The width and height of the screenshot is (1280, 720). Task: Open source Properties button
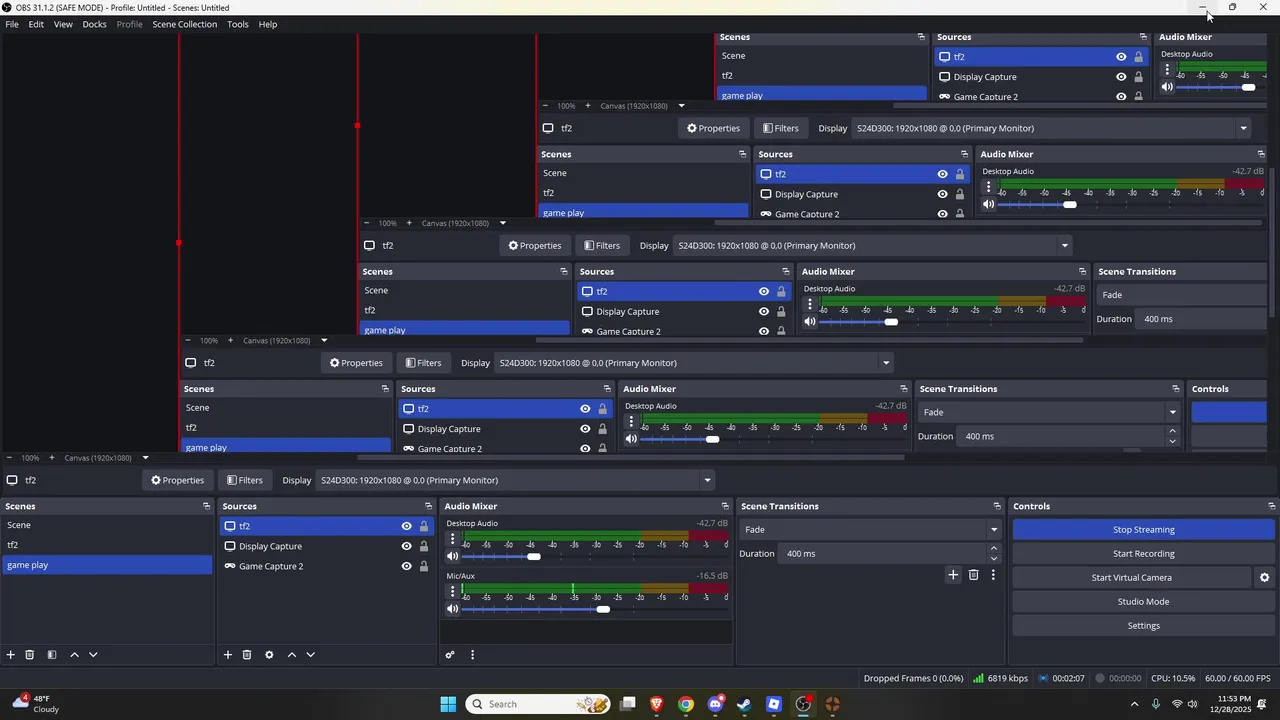pos(177,480)
